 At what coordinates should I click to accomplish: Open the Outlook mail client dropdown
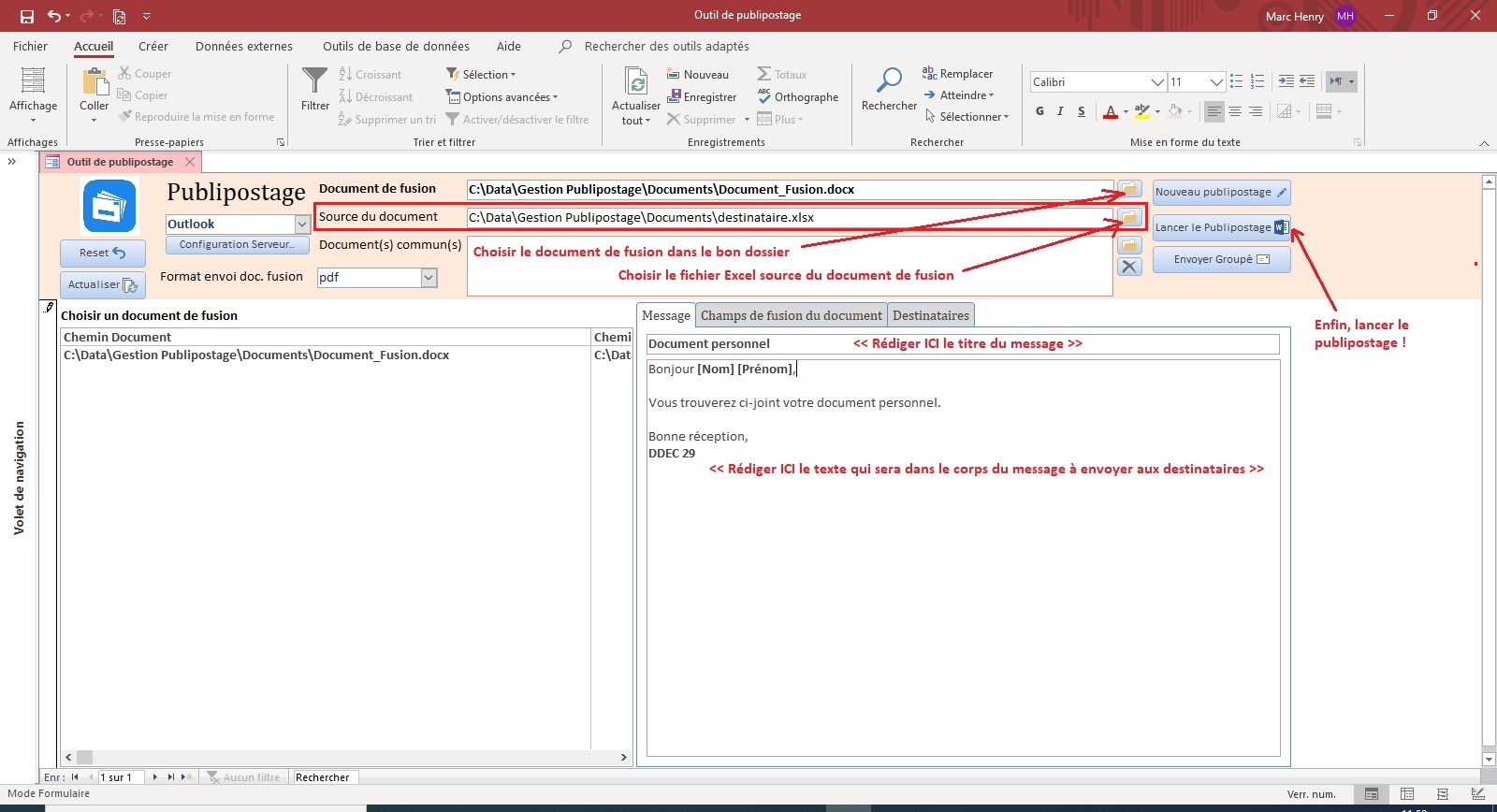[x=301, y=225]
